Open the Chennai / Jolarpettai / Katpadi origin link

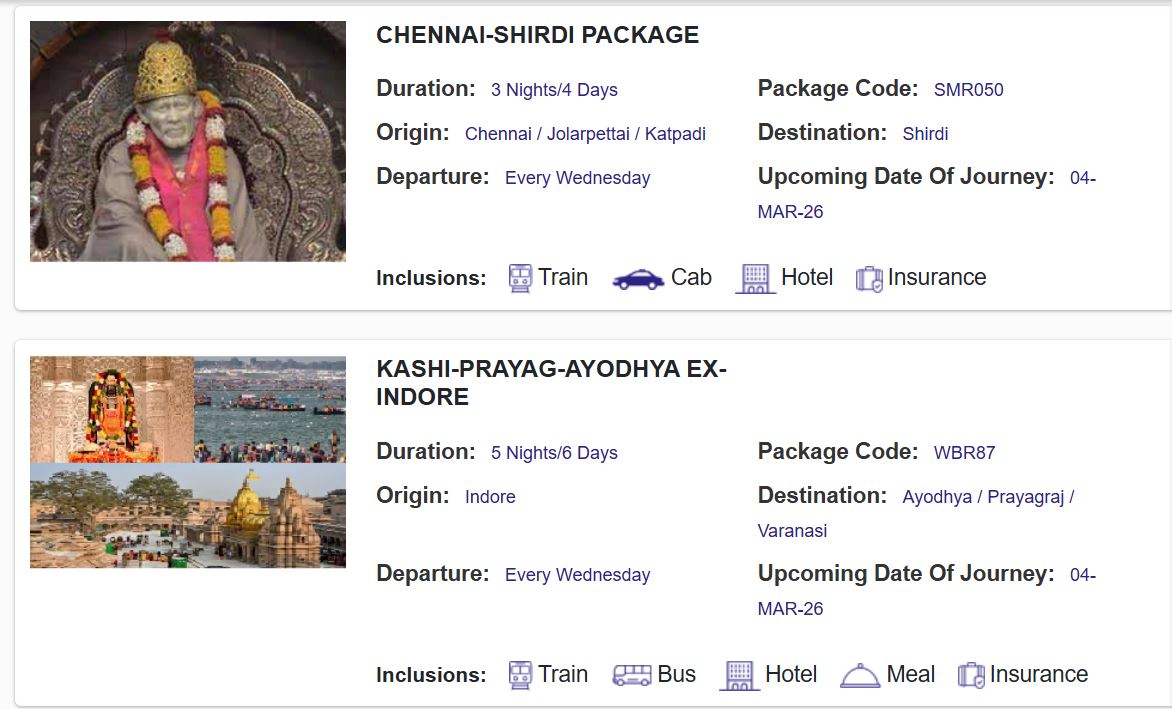click(585, 133)
